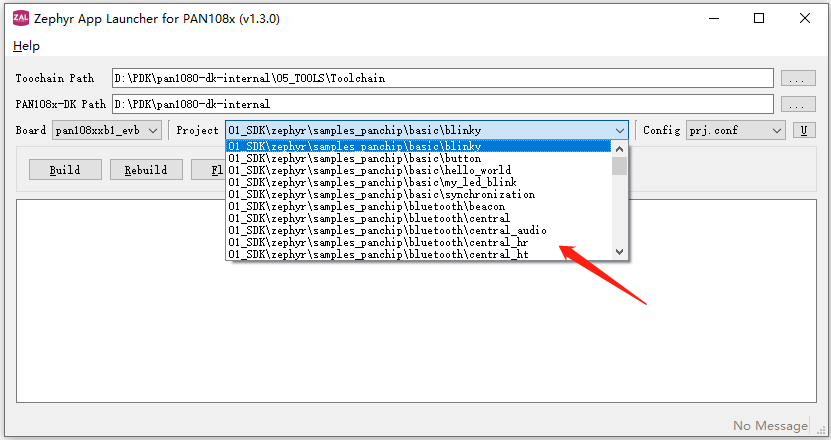Viewport: 831px width, 440px height.
Task: Collapse the Project combo box arrow
Action: point(620,130)
